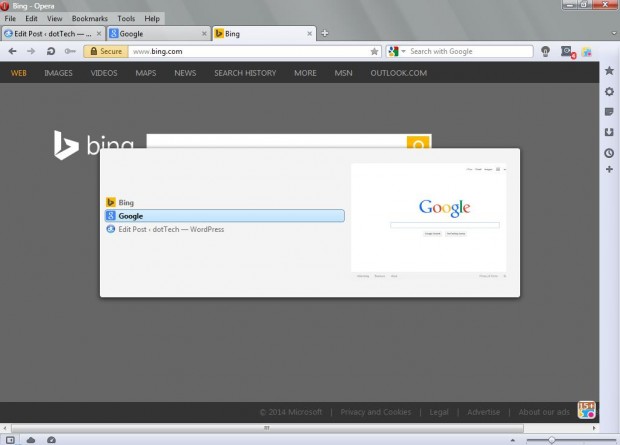Switch to the Edit Post dotTech tab
The image size is (620, 445).
coord(53,34)
